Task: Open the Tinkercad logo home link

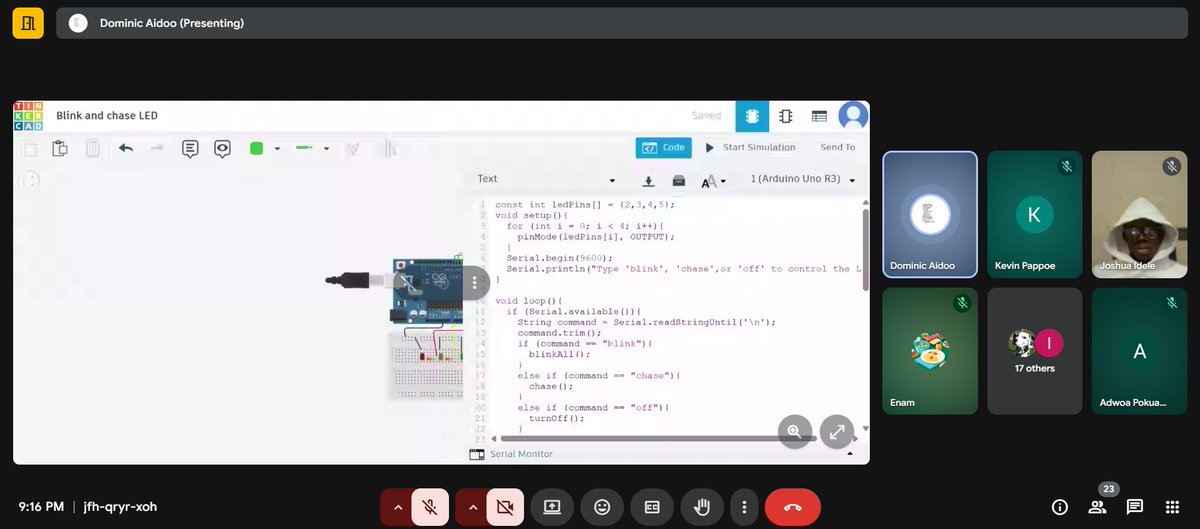Action: coord(28,116)
